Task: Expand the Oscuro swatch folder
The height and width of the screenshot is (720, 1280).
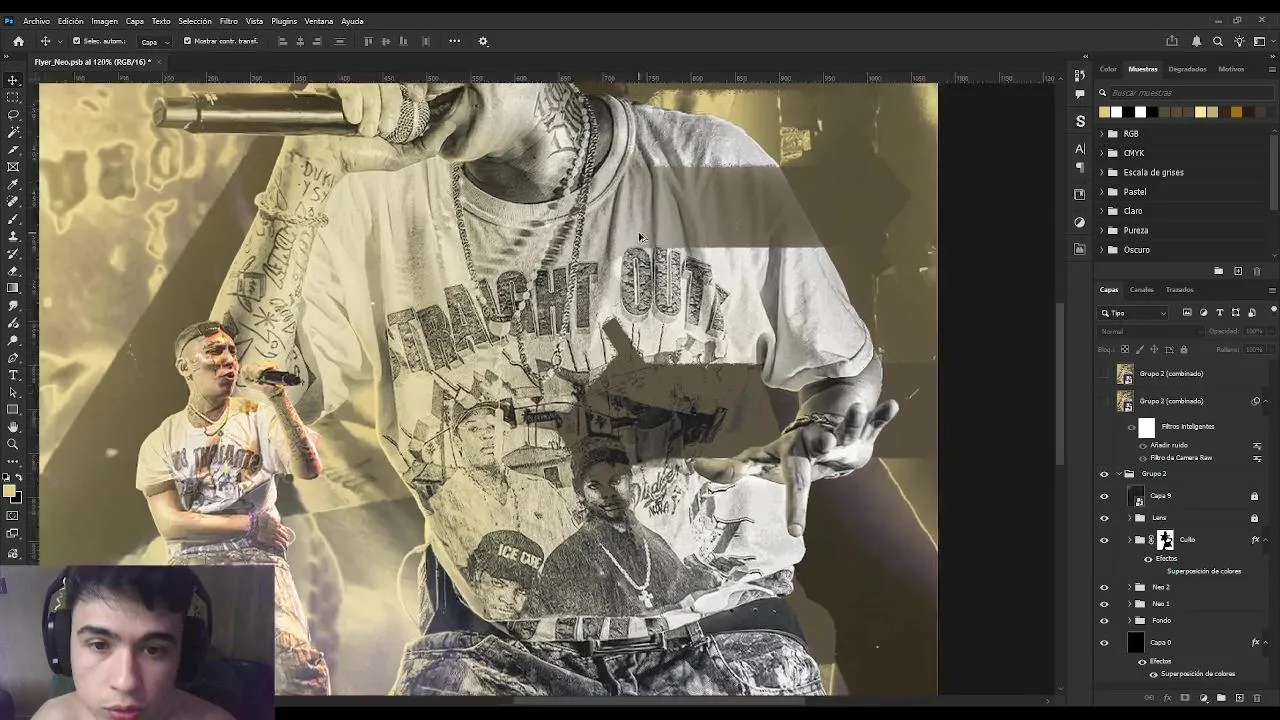Action: pos(1102,250)
